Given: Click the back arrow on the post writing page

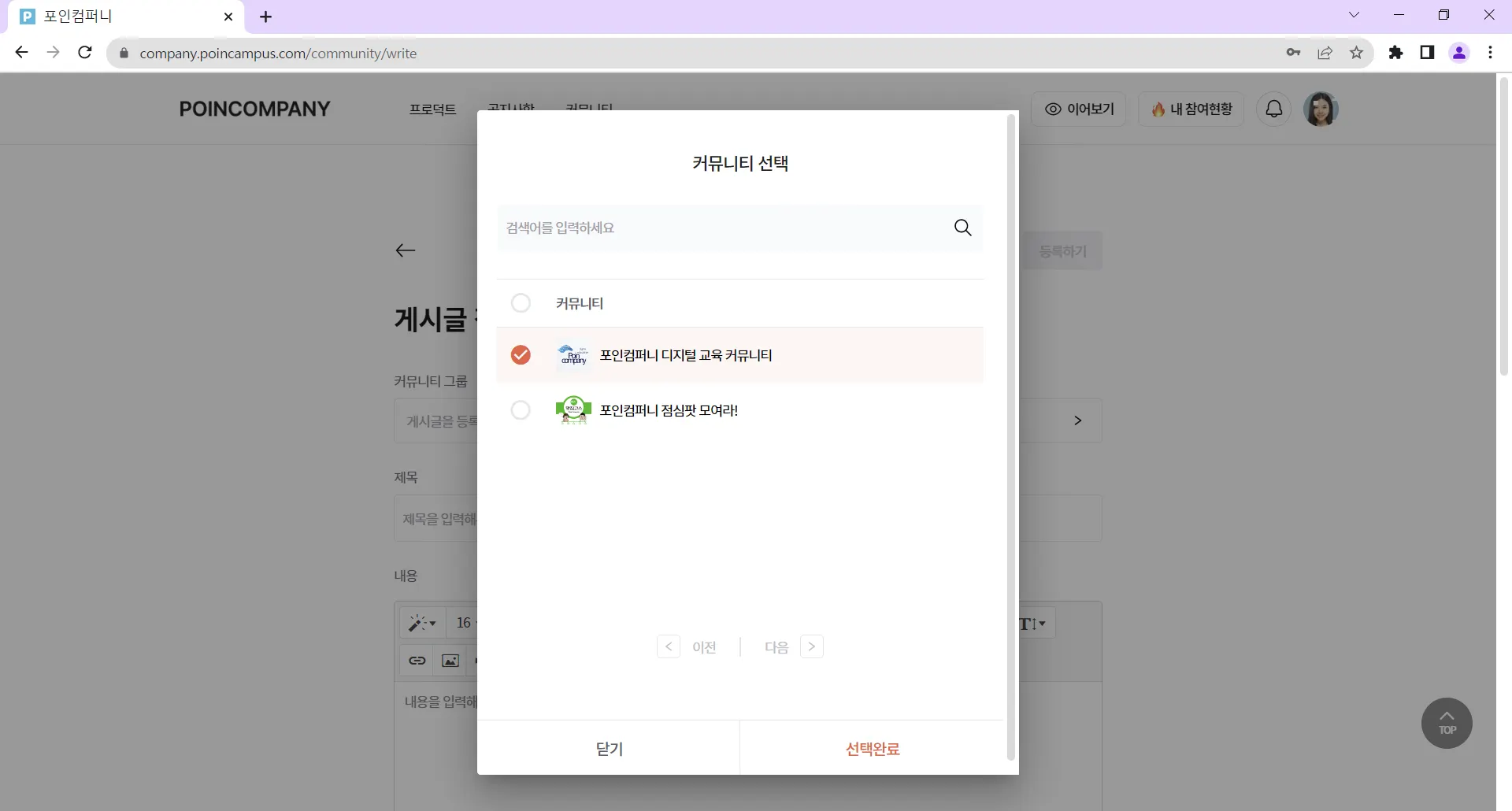Looking at the screenshot, I should pos(406,250).
